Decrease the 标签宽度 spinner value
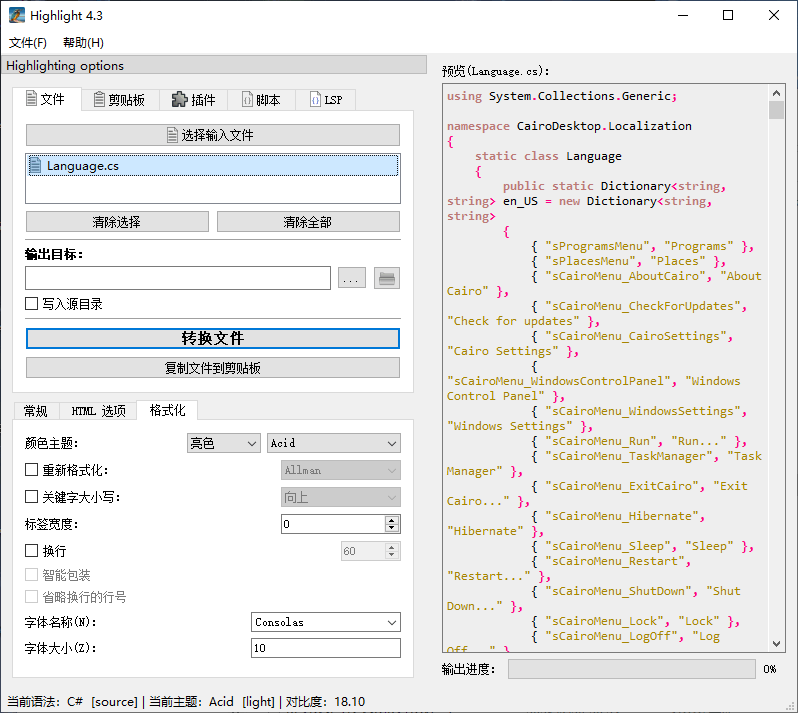Image resolution: width=798 pixels, height=713 pixels. click(391, 528)
